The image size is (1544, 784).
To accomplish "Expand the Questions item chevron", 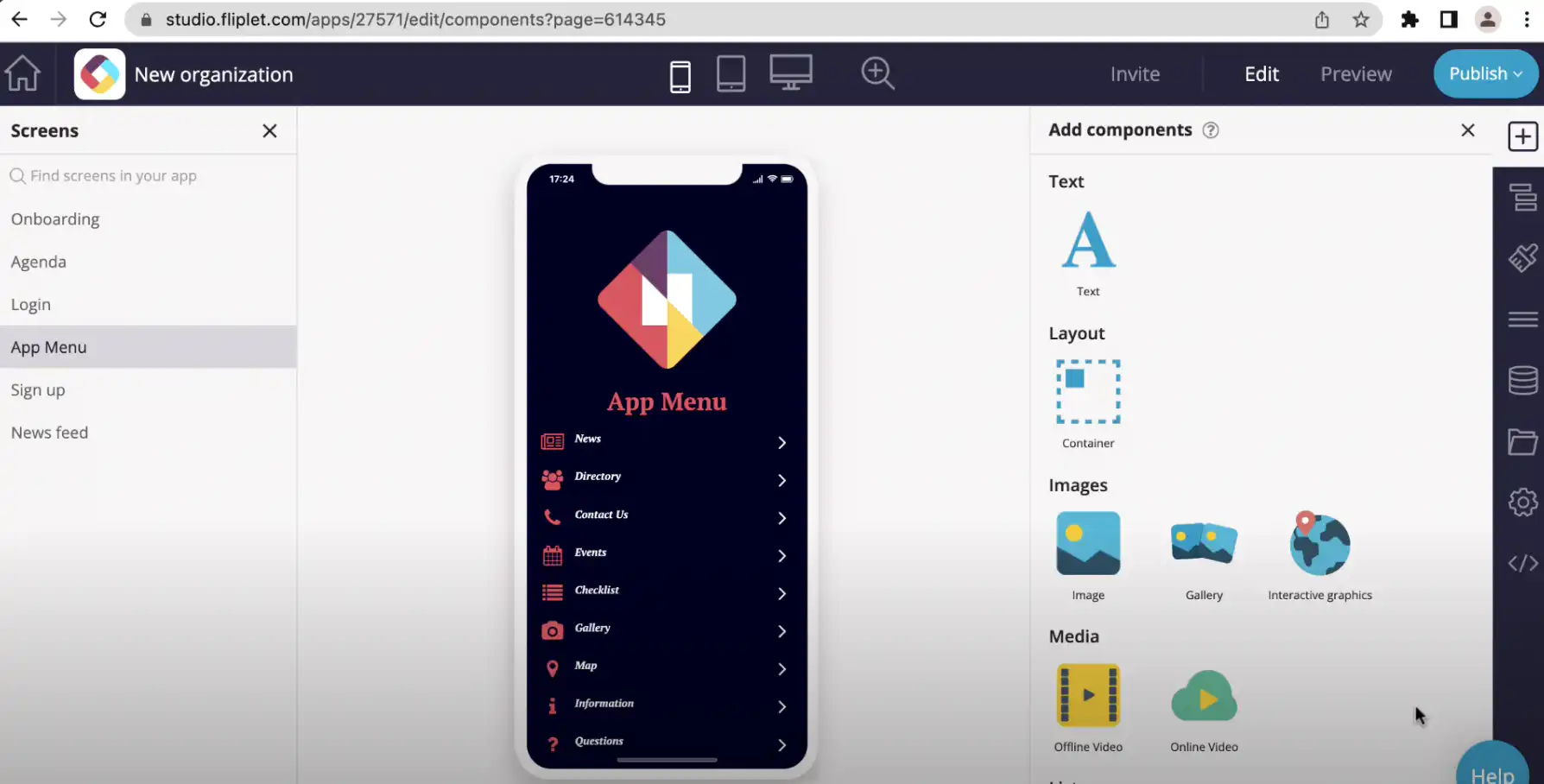I will coord(781,745).
